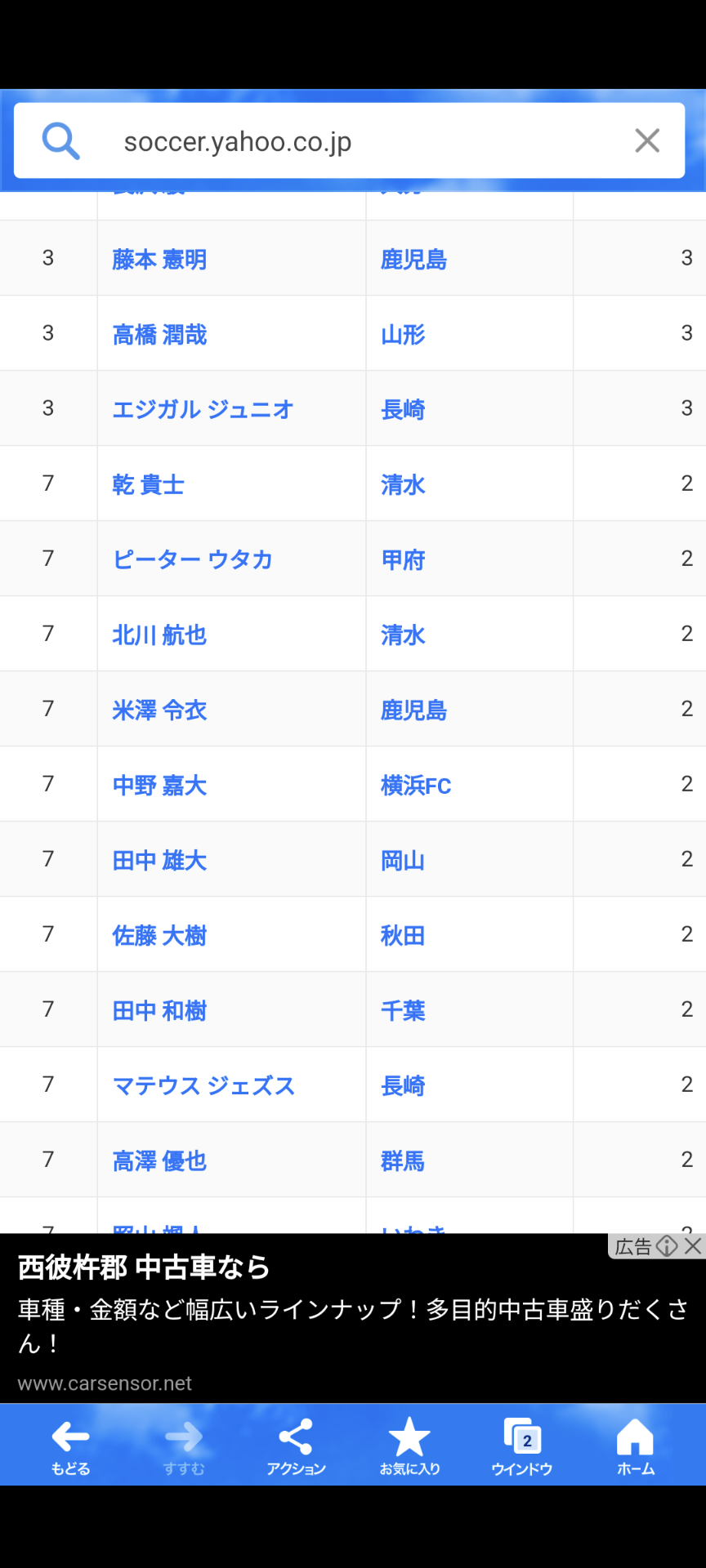This screenshot has width=706, height=1568.
Task: Open player マテウス ジェズス link
Action: coord(203,1085)
